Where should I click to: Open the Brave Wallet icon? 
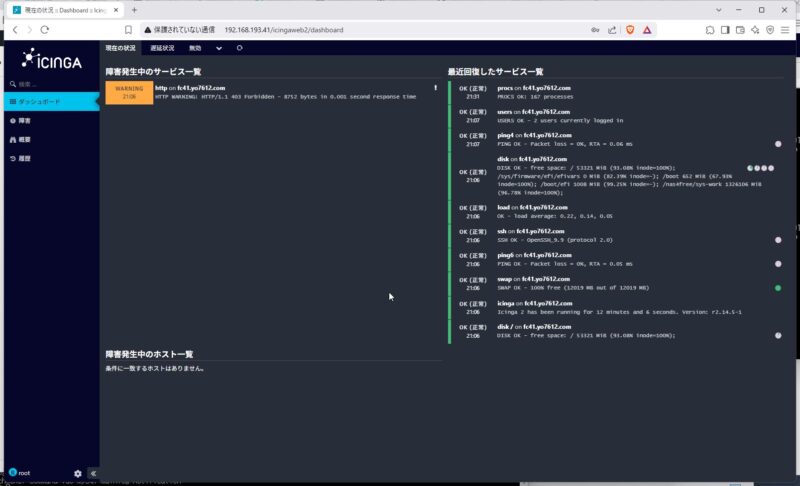pyautogui.click(x=740, y=30)
